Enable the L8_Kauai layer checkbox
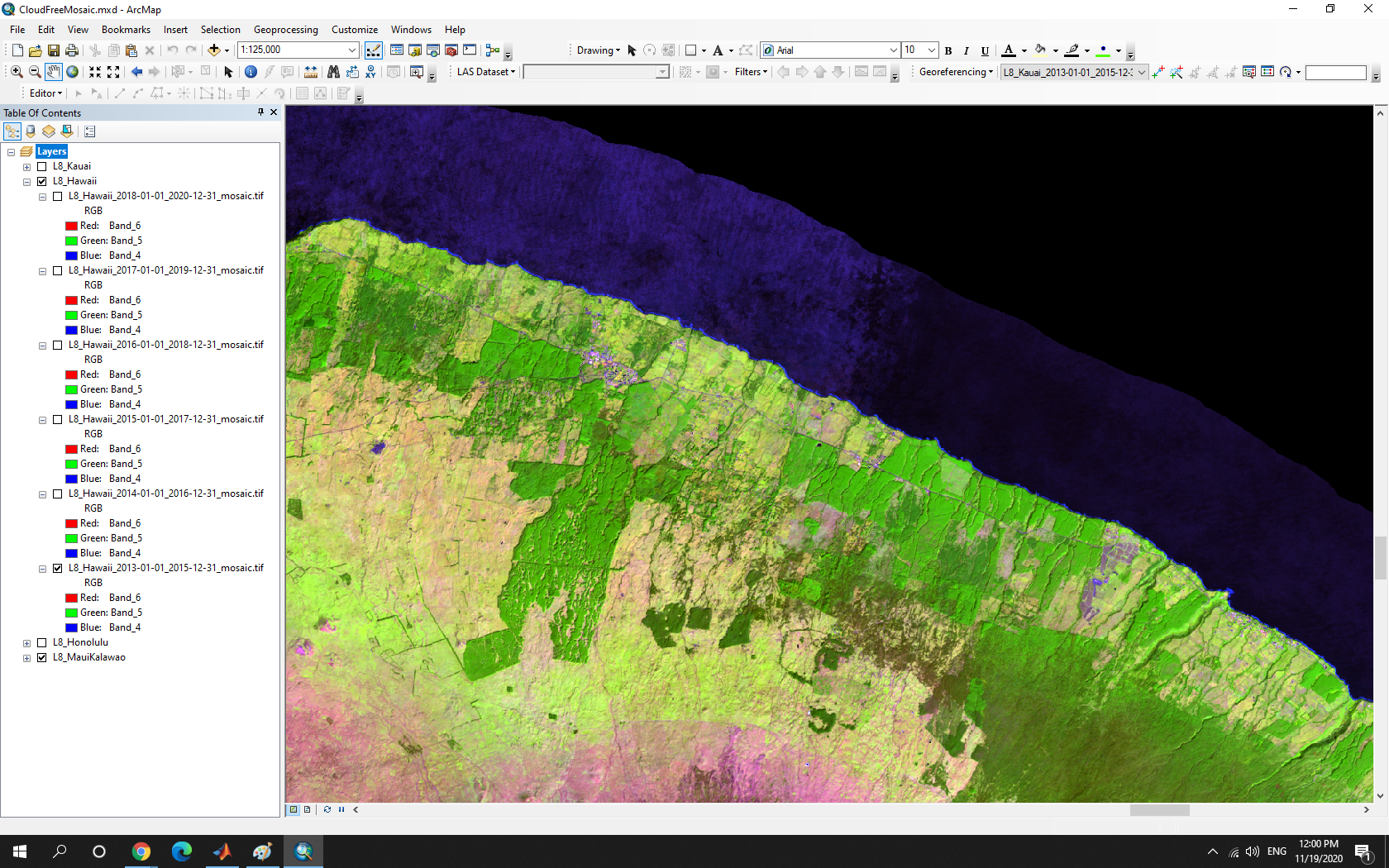Viewport: 1389px width, 868px height. point(42,166)
